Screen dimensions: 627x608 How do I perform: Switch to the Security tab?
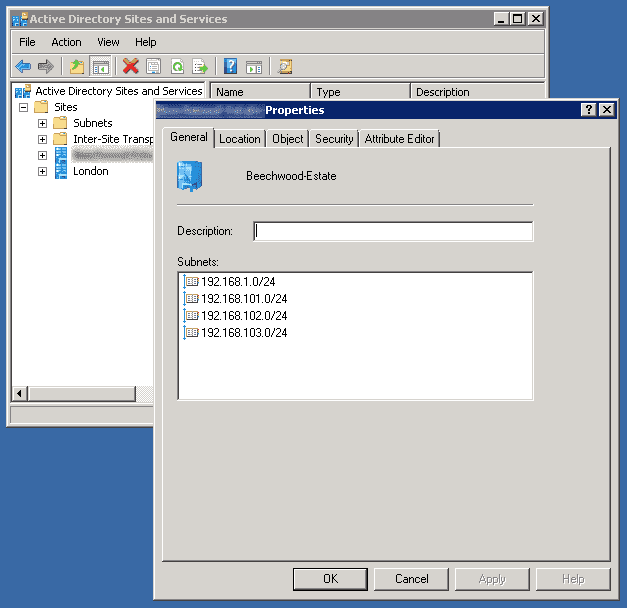[x=334, y=139]
